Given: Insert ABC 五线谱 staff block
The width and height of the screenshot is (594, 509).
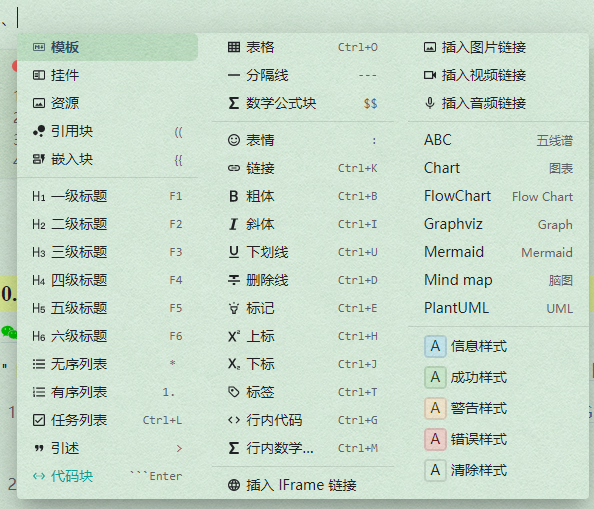Looking at the screenshot, I should click(498, 141).
